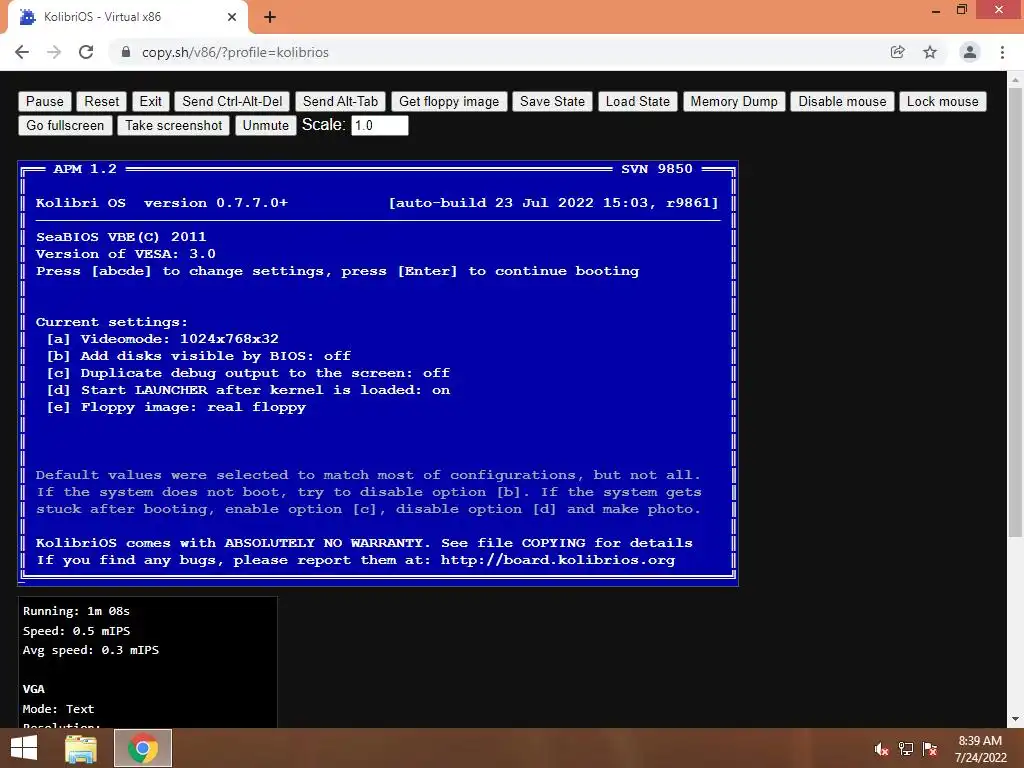Open the Chrome profile avatar

[x=970, y=52]
